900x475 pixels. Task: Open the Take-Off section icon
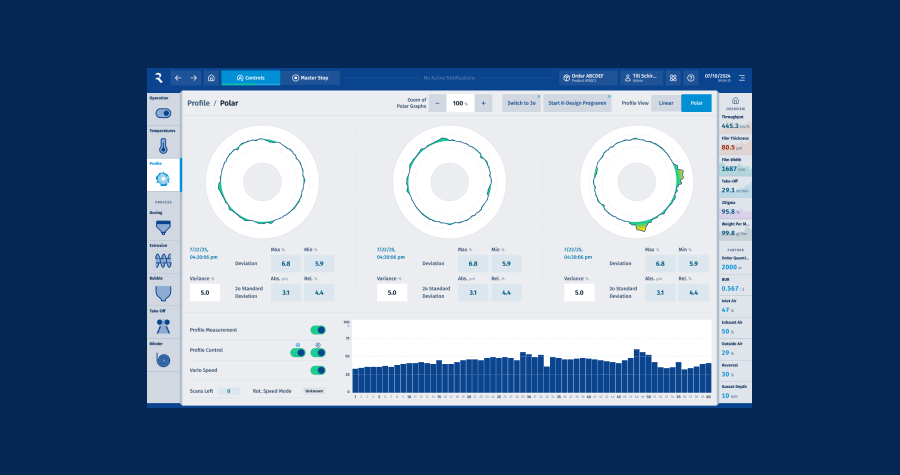[x=163, y=326]
